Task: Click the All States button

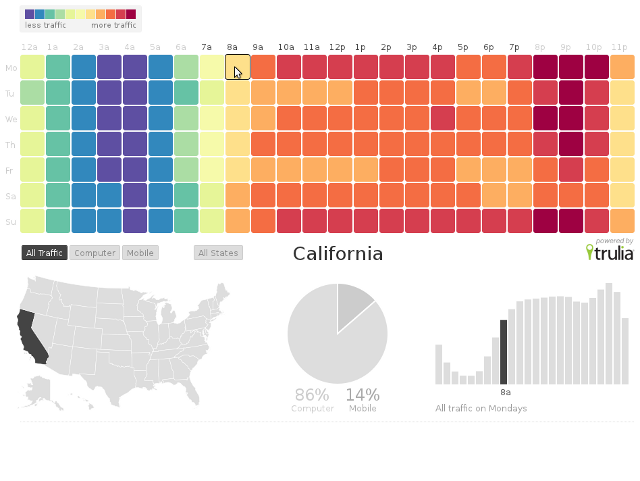Action: [218, 253]
